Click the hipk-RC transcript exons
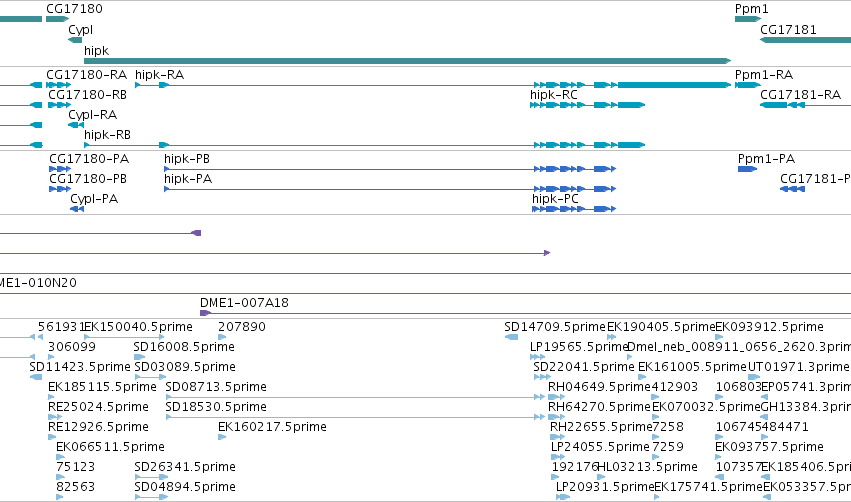 click(587, 105)
